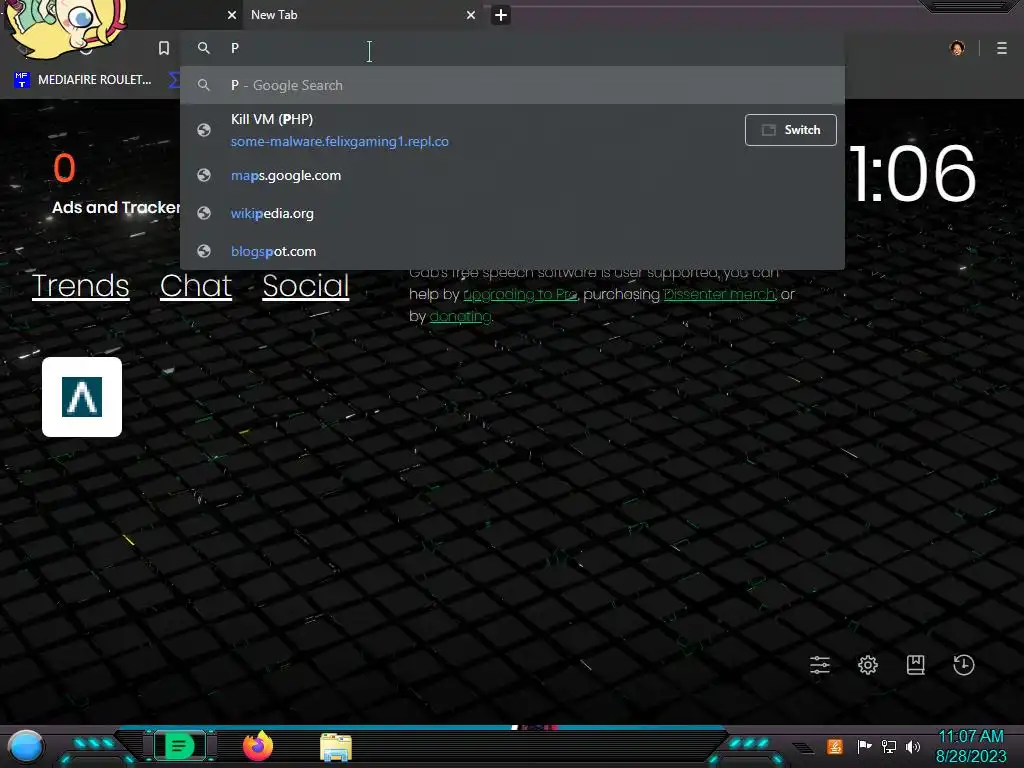Open new tab customize sliders icon
The height and width of the screenshot is (768, 1024).
(820, 665)
